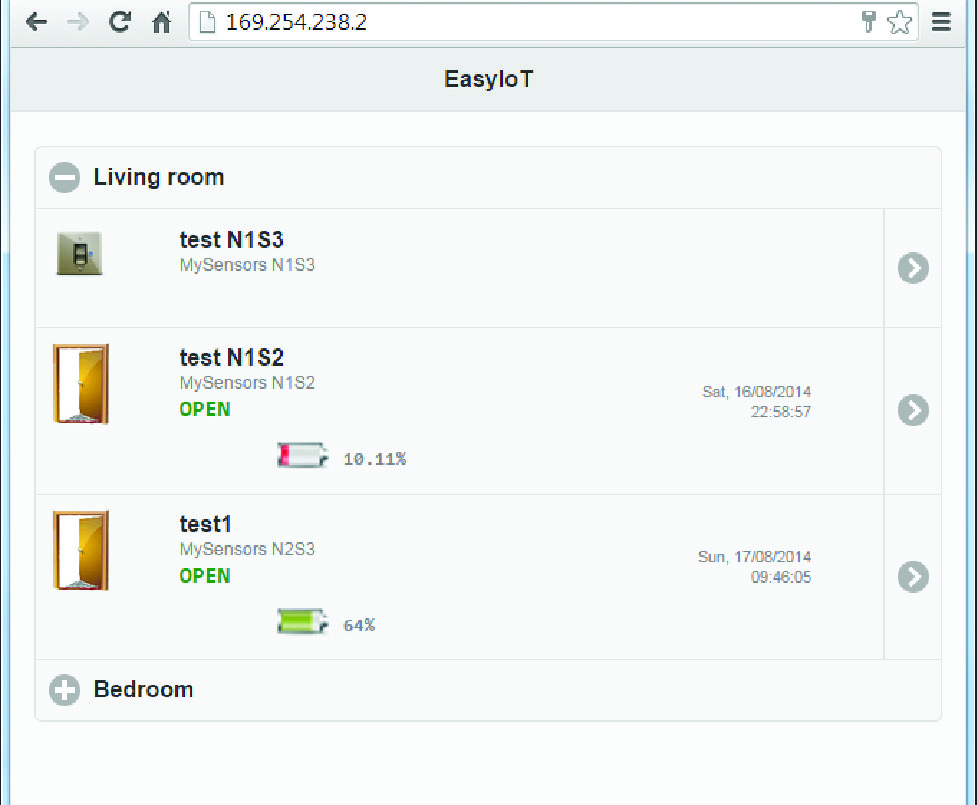Viewport: 977px width, 805px height.
Task: Click OPEN status under test N1S2
Action: (x=205, y=409)
